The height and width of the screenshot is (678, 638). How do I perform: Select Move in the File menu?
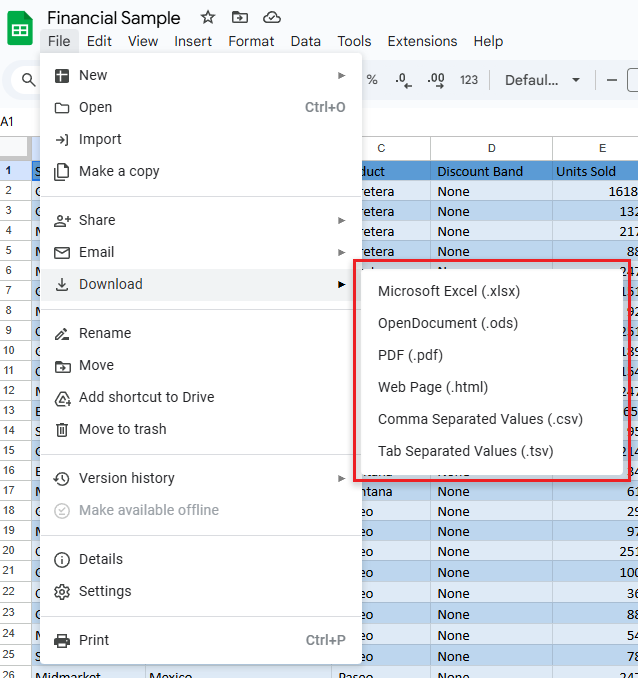(201, 365)
